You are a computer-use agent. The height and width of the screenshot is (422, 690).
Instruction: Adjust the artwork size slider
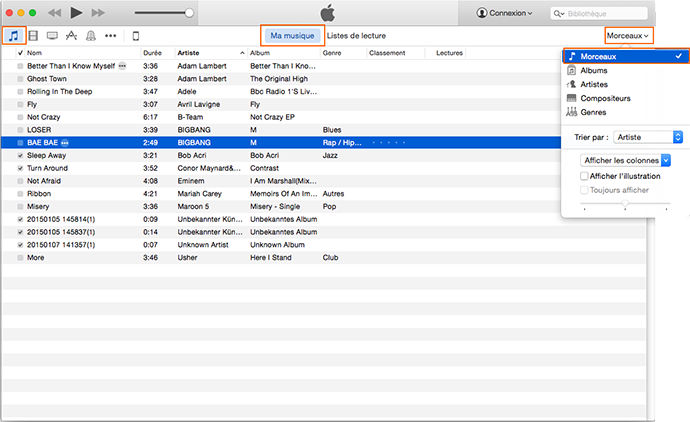point(625,204)
